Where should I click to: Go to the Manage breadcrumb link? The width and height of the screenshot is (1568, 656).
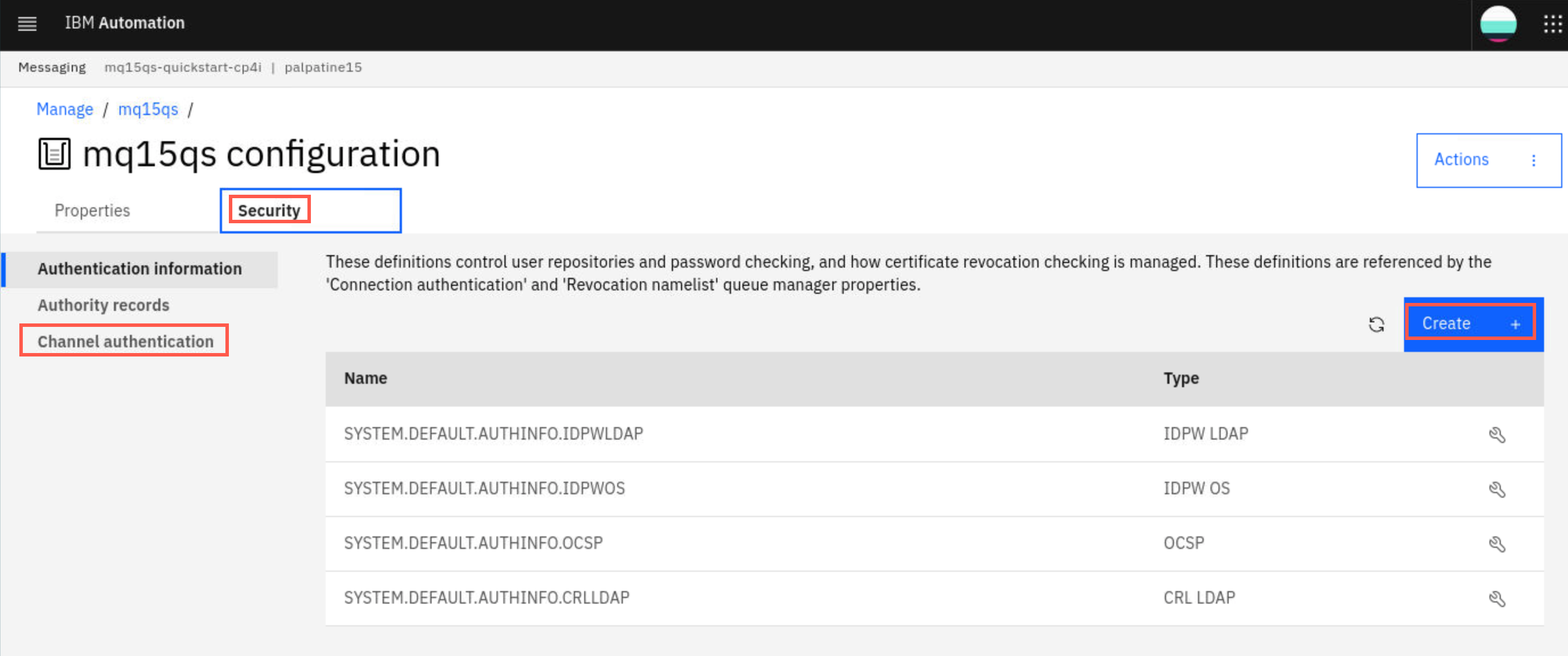click(x=64, y=109)
